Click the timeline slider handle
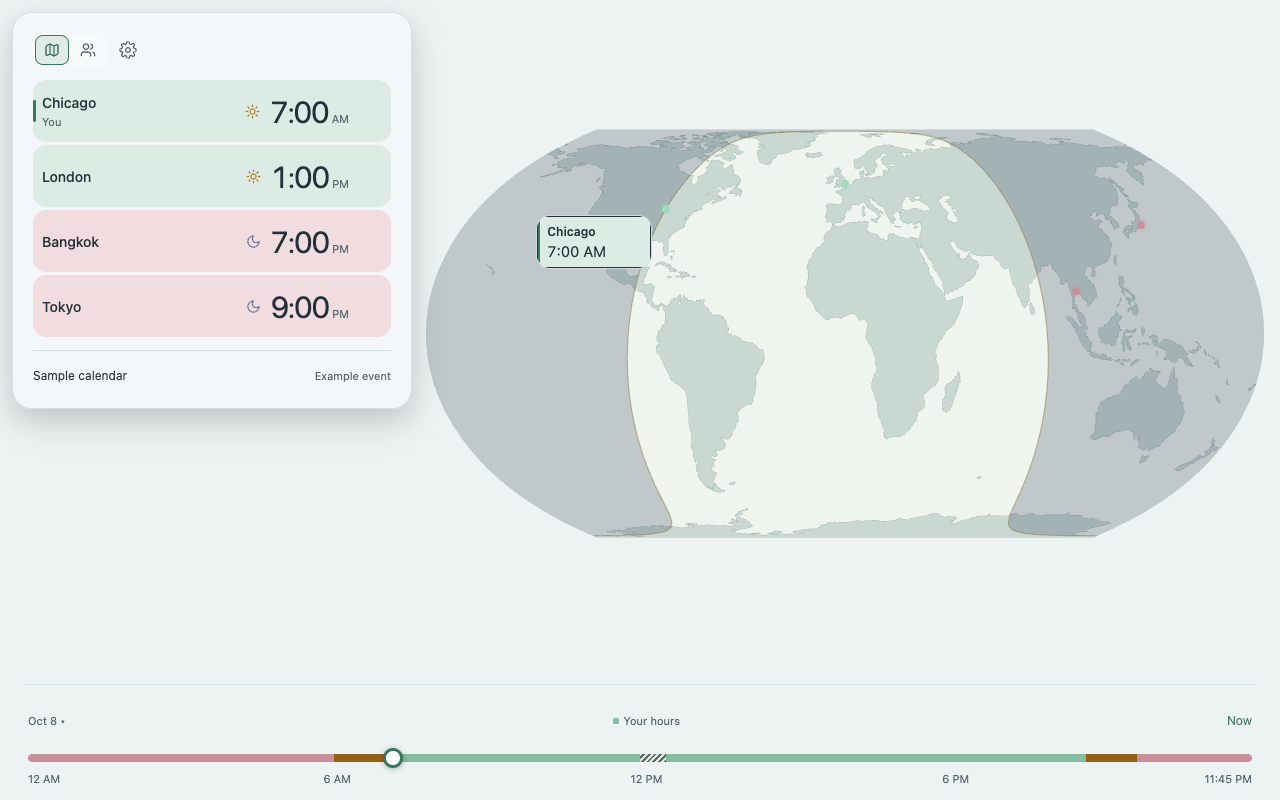 tap(393, 758)
